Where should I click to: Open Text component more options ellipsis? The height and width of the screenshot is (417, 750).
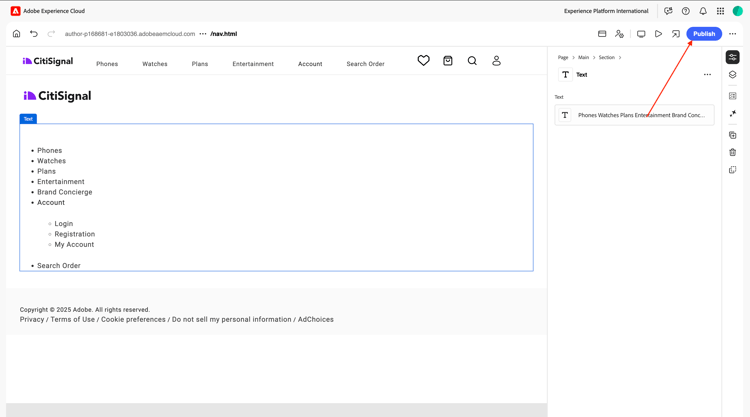(707, 75)
